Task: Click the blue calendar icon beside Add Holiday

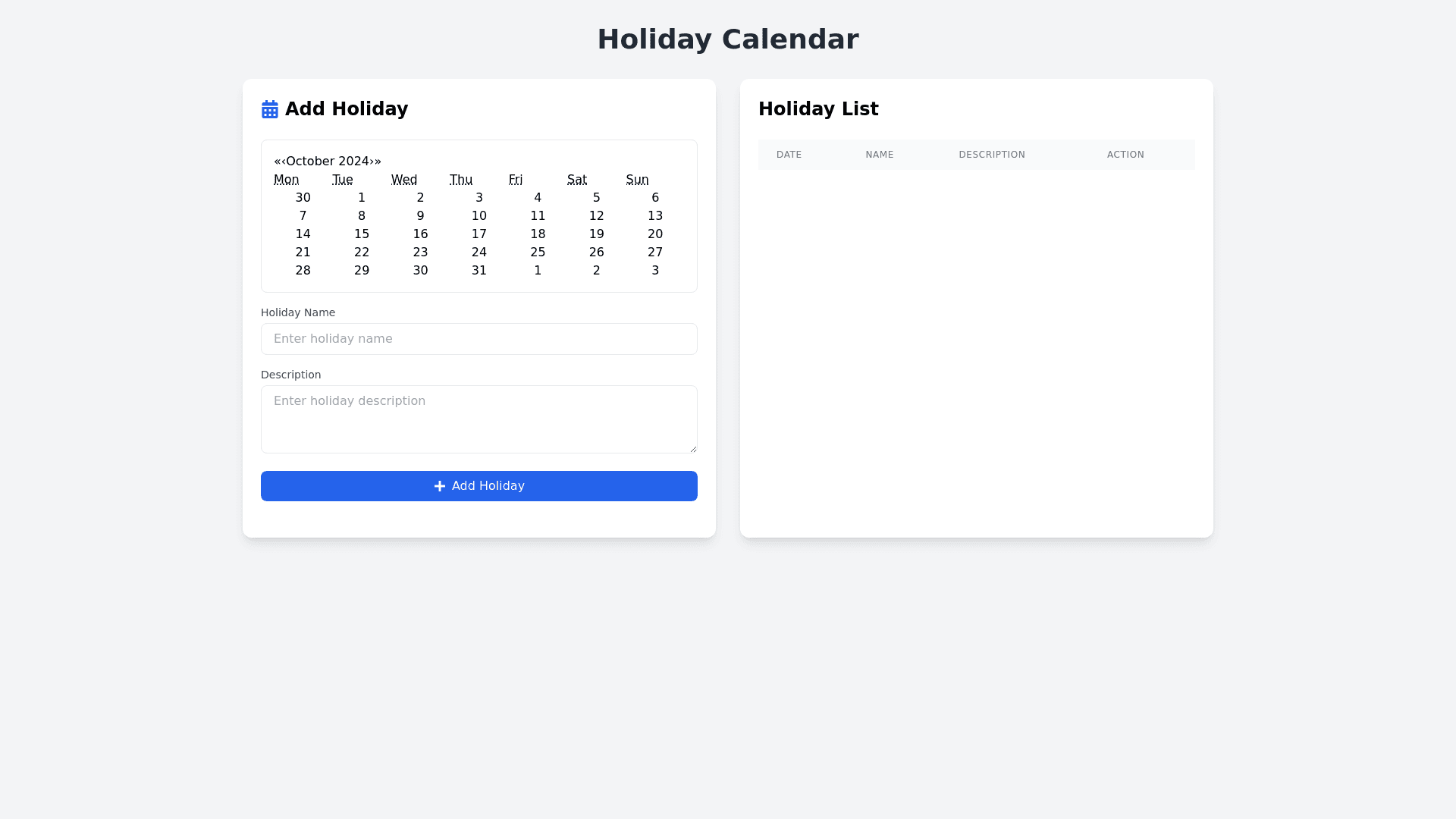Action: click(x=270, y=109)
